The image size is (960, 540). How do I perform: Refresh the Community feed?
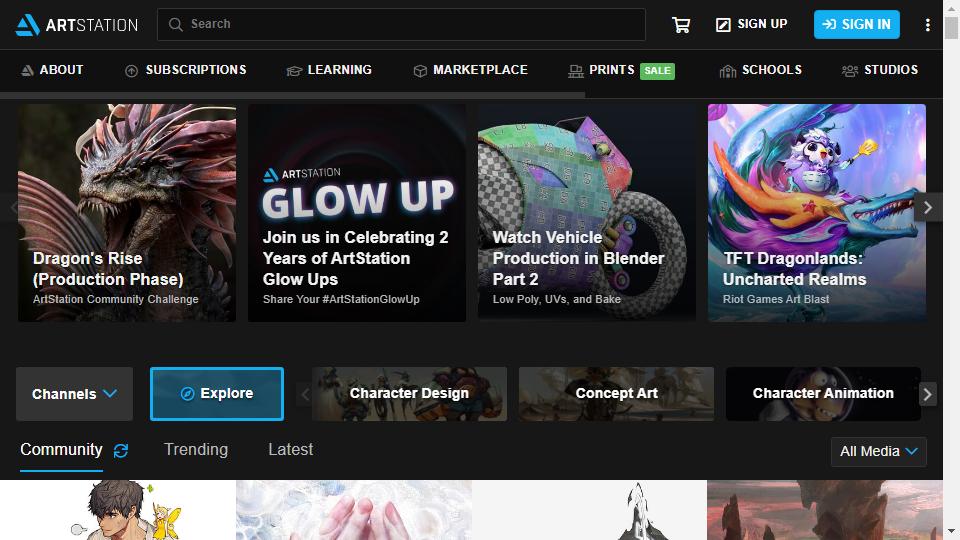(x=121, y=451)
